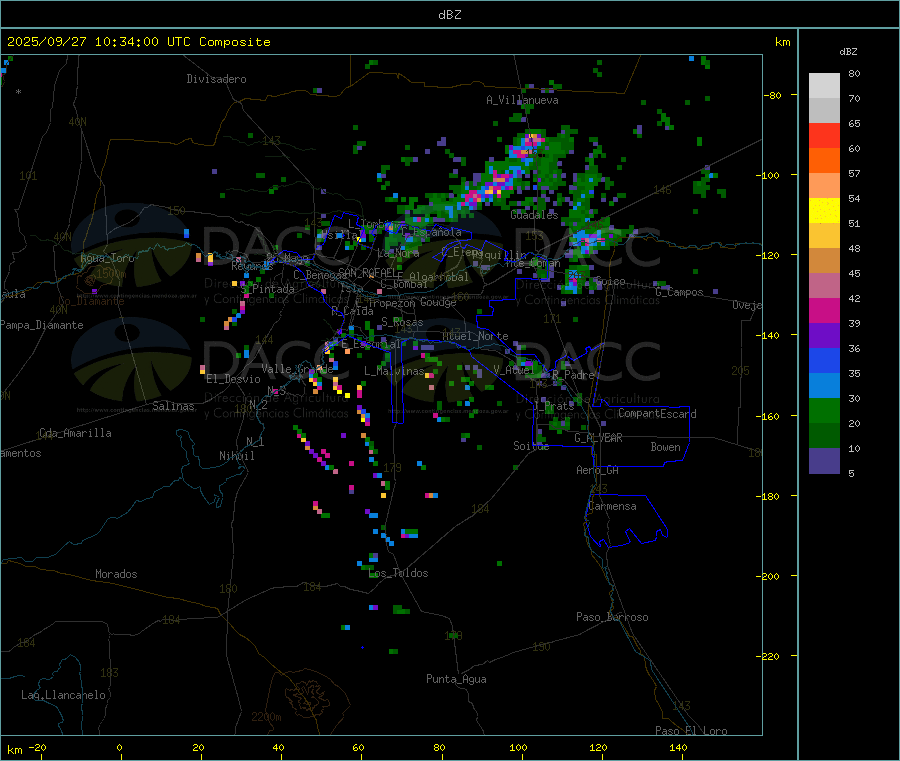Pick the dark blue 35-36 dBZ band
The image size is (900, 761).
[824, 360]
